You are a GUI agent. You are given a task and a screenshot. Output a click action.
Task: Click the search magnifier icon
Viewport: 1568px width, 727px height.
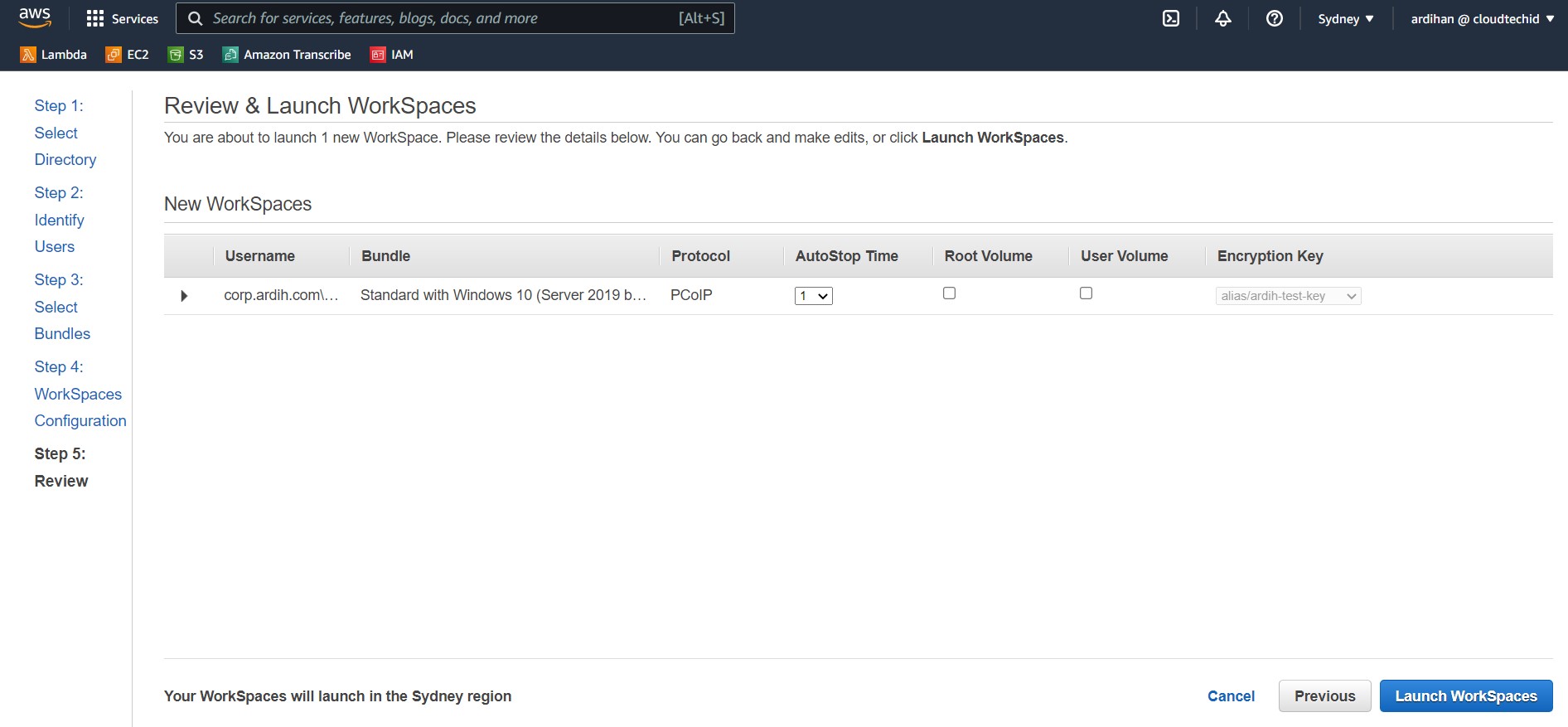(196, 18)
